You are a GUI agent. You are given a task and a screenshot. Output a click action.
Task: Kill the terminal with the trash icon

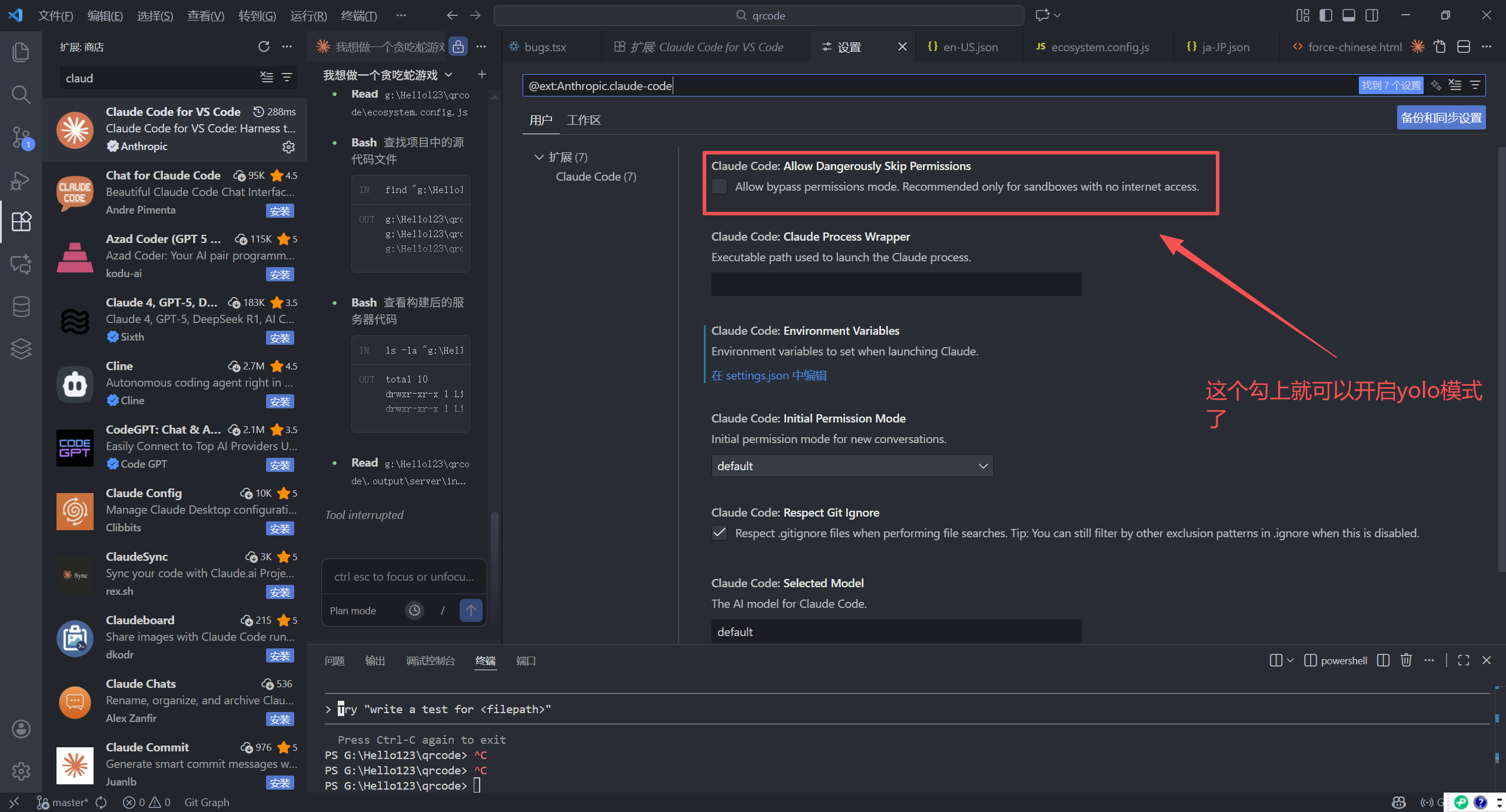1406,660
